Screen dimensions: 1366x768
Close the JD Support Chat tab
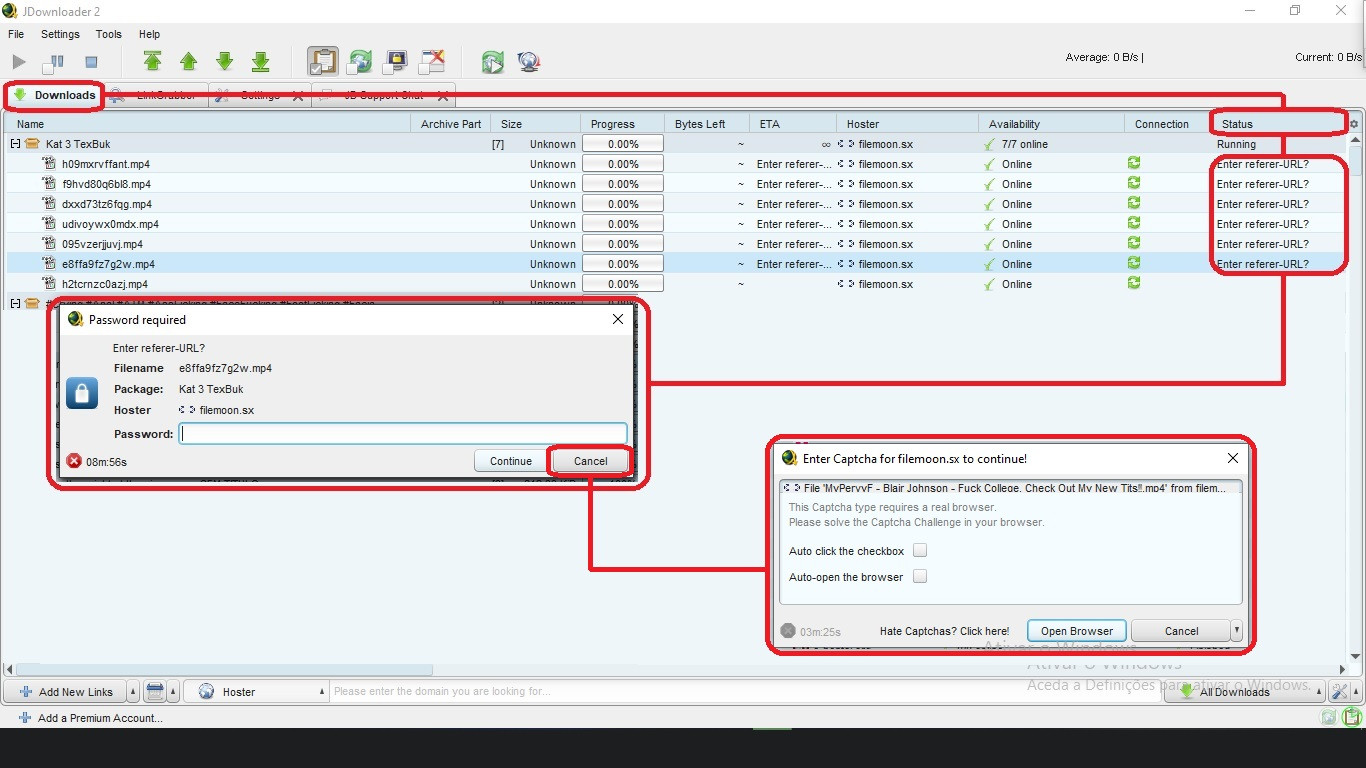click(x=443, y=96)
